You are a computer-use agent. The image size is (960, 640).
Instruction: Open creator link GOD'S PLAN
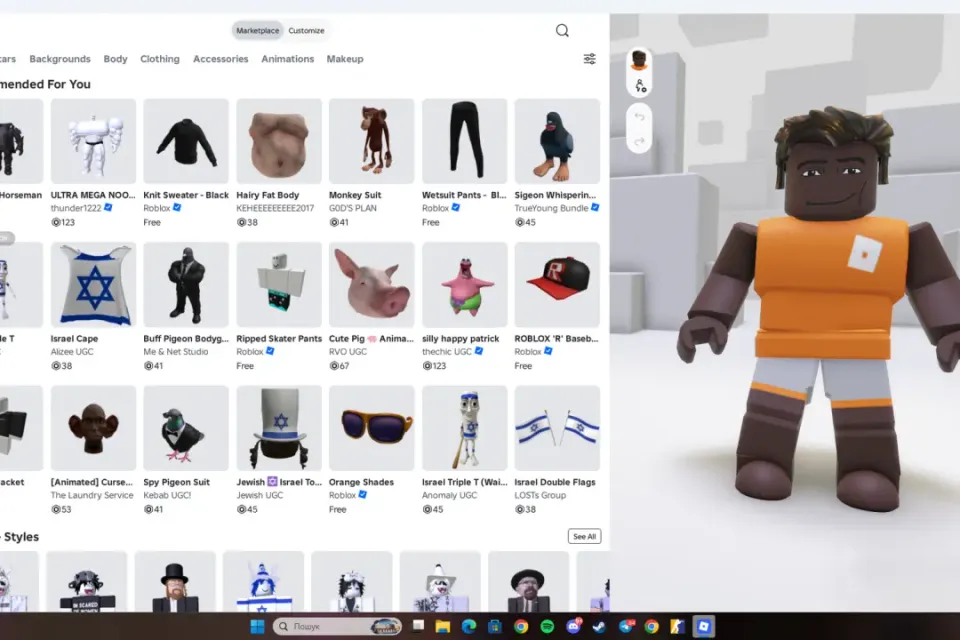coord(353,208)
